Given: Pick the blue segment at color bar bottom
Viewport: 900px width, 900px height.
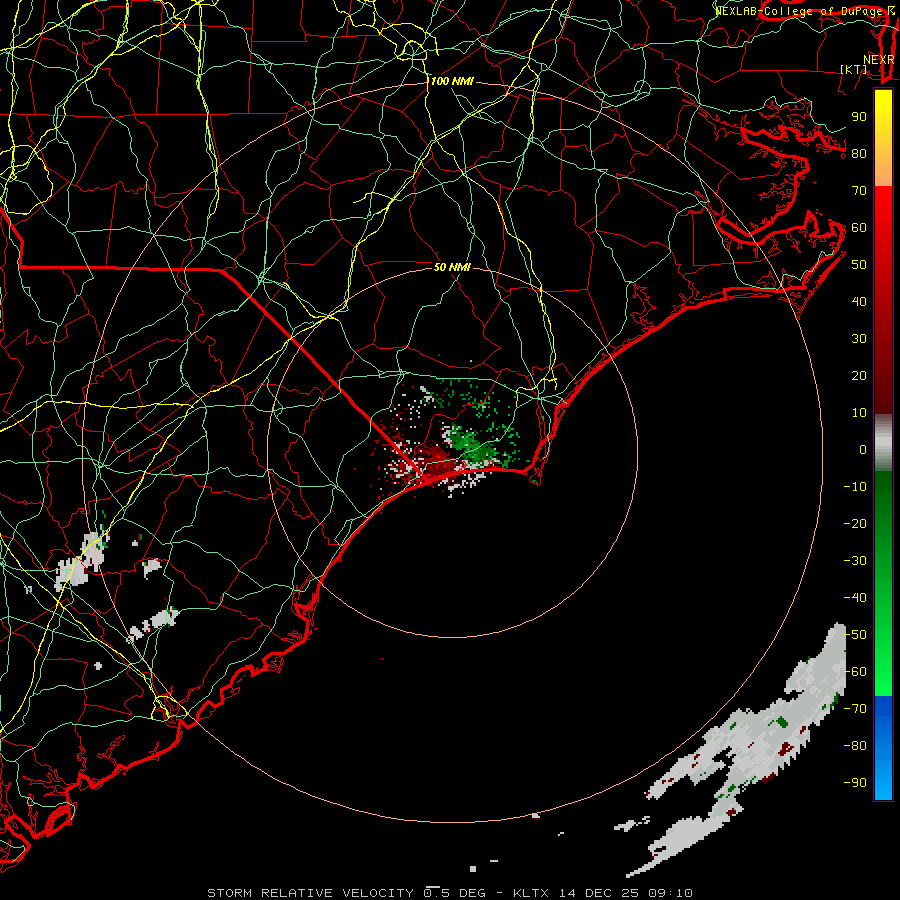Looking at the screenshot, I should [883, 748].
